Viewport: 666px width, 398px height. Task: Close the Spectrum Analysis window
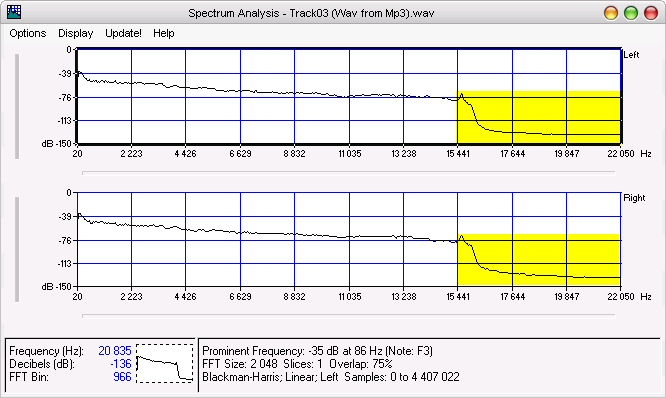pyautogui.click(x=651, y=13)
